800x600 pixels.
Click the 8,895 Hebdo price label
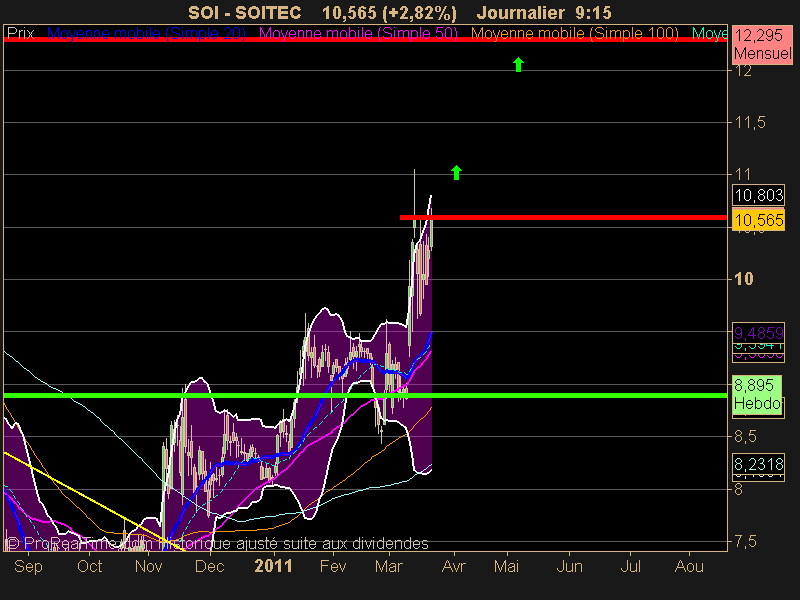click(x=758, y=394)
